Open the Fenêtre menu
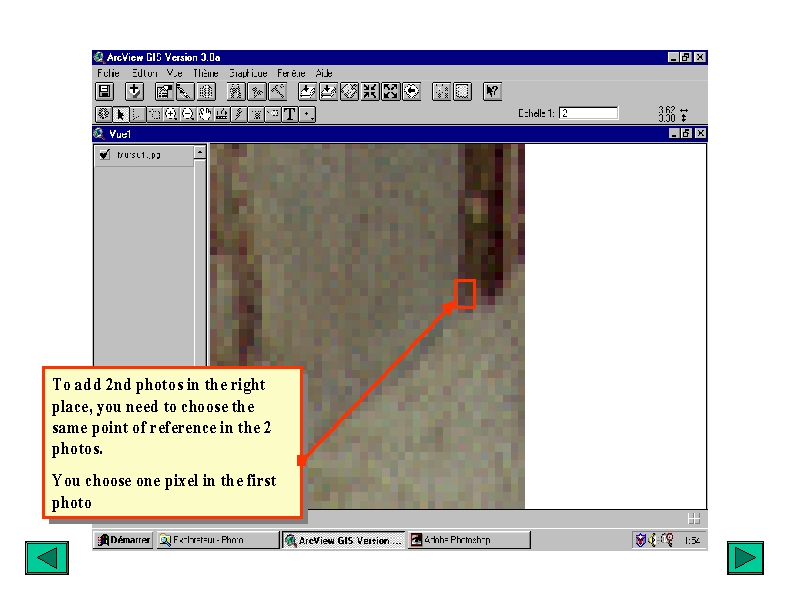The height and width of the screenshot is (600, 800). 291,73
